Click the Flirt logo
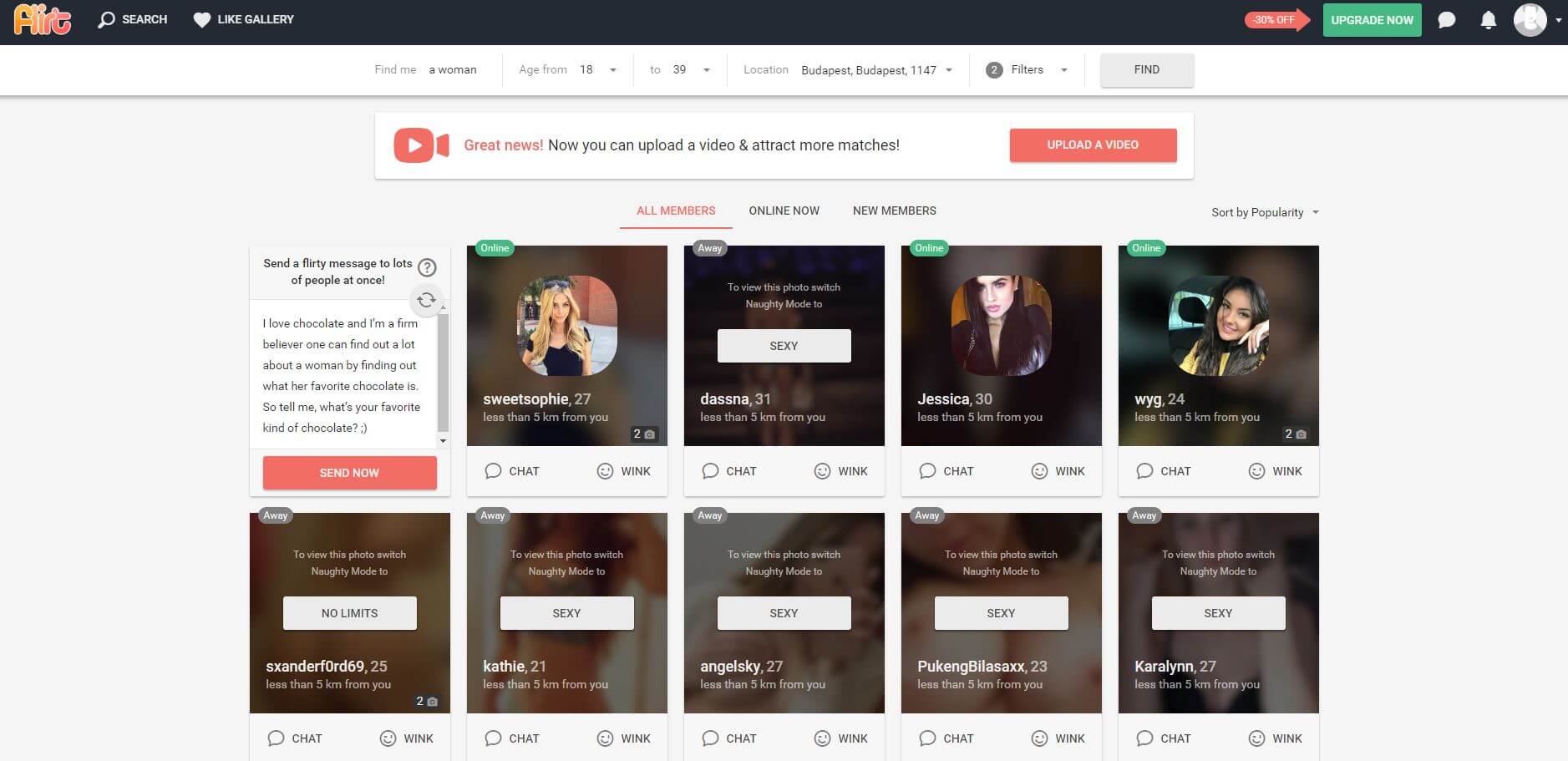Image resolution: width=1568 pixels, height=761 pixels. (x=43, y=19)
